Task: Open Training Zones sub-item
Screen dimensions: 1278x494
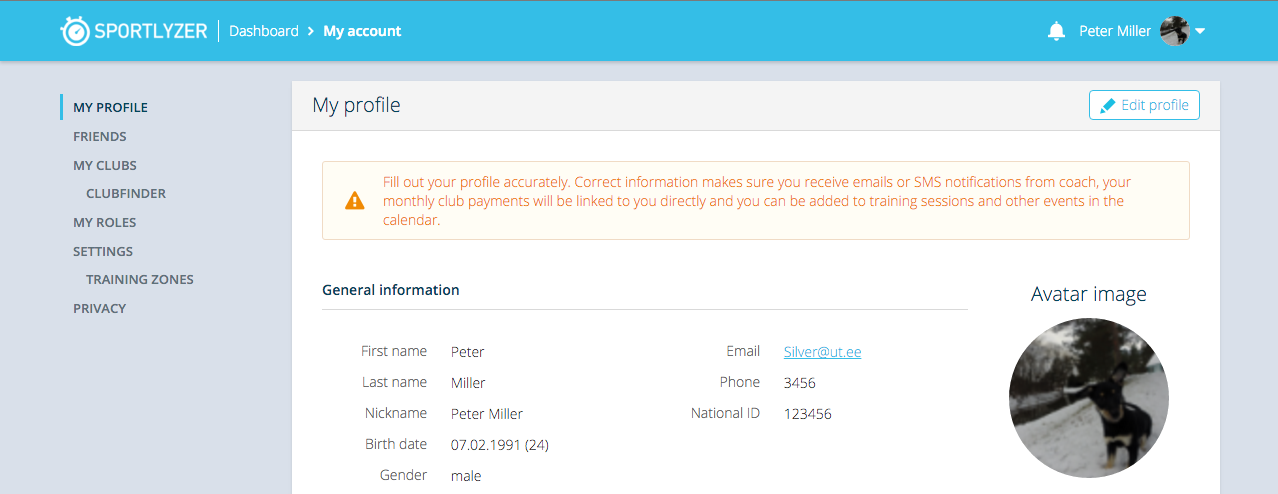Action: [x=140, y=280]
